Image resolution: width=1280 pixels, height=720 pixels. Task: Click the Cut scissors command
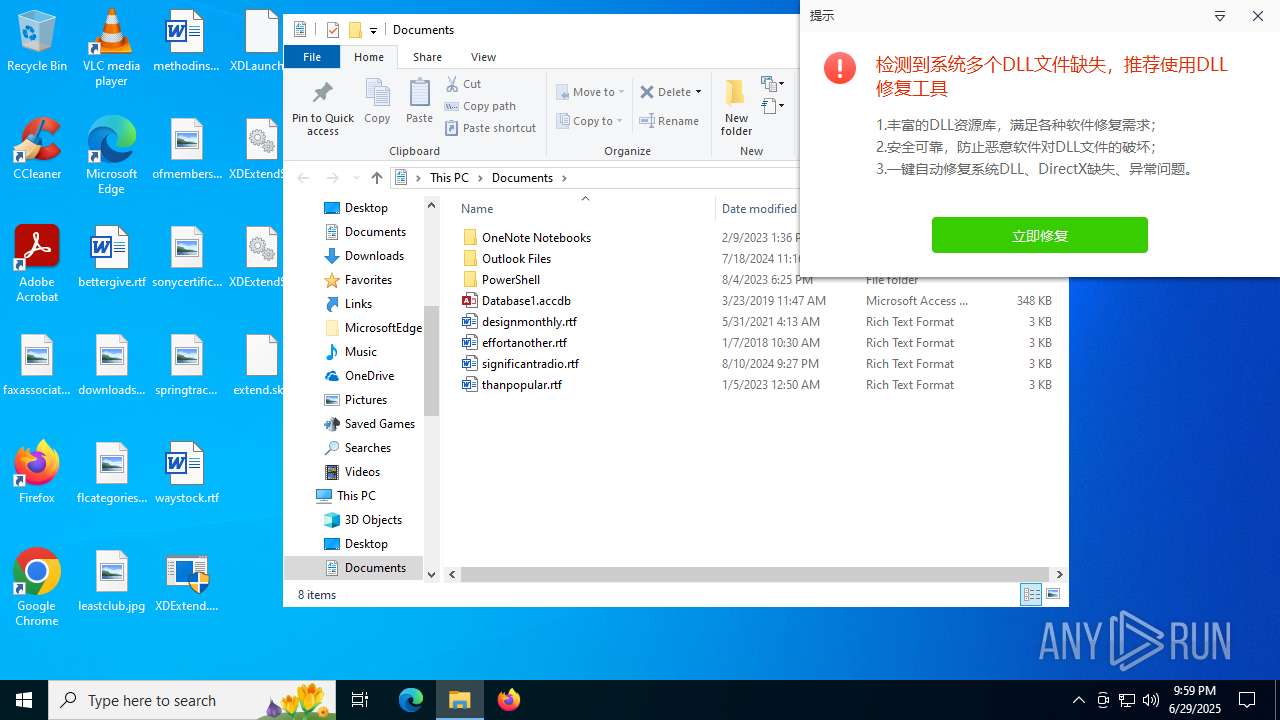pyautogui.click(x=463, y=84)
